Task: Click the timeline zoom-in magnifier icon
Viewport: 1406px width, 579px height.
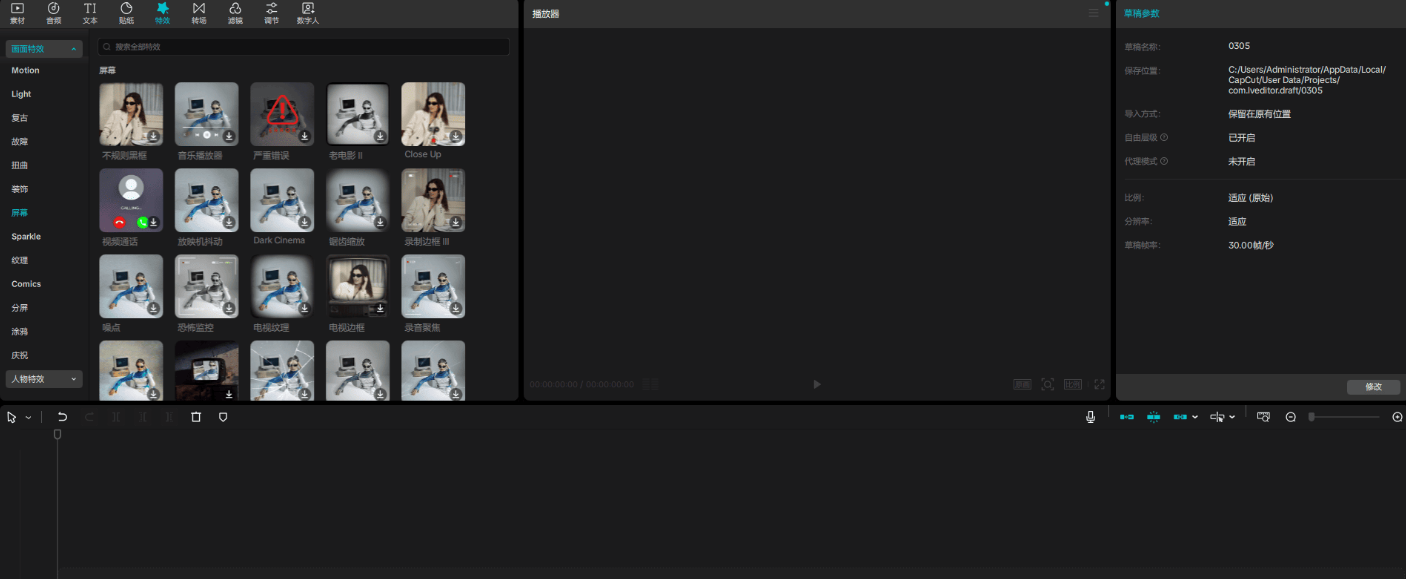Action: 1397,417
